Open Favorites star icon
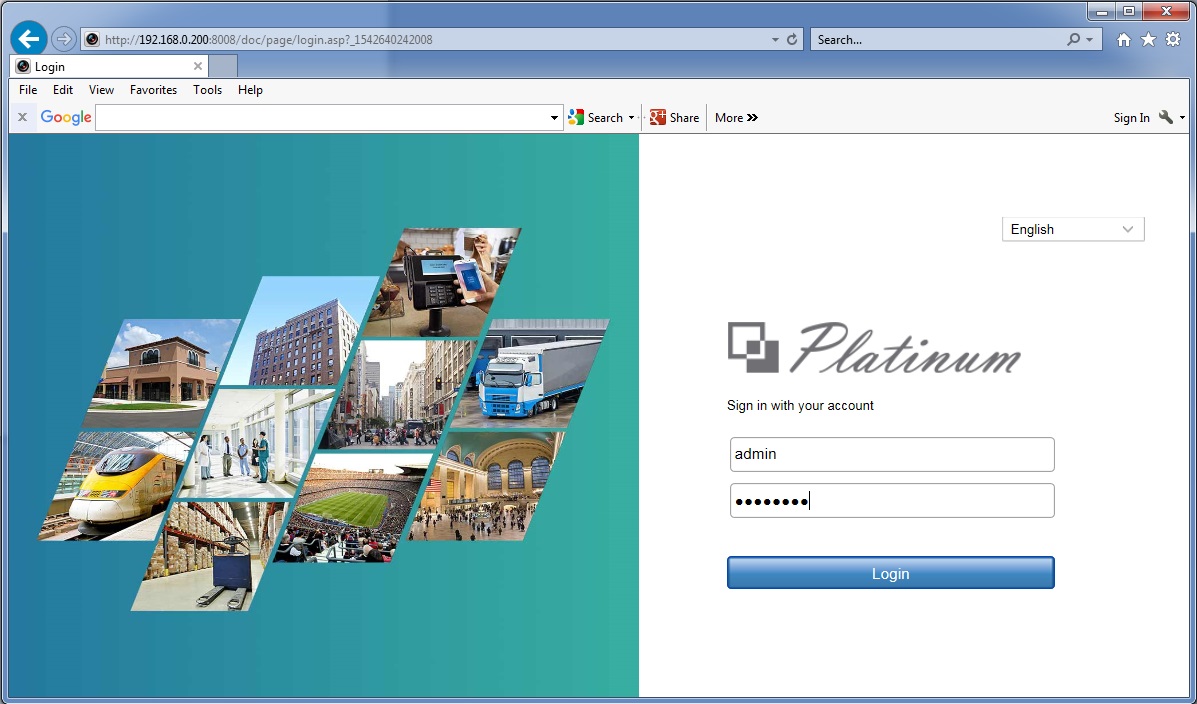The height and width of the screenshot is (704, 1197). tap(1148, 40)
